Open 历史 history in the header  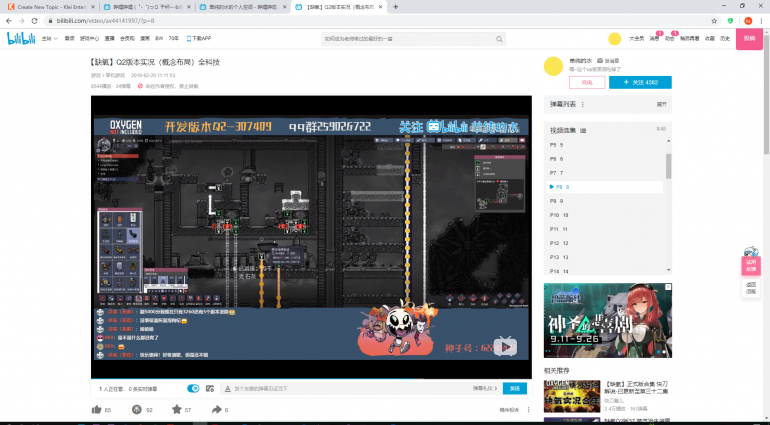click(x=725, y=38)
